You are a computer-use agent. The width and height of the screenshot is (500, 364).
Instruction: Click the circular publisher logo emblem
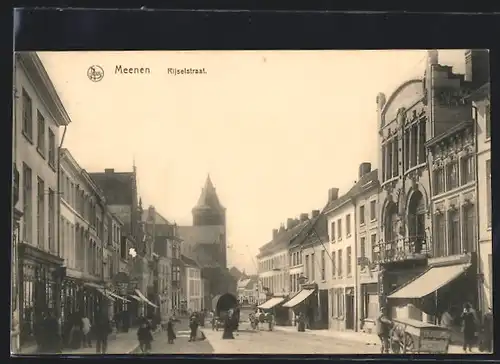(95, 73)
